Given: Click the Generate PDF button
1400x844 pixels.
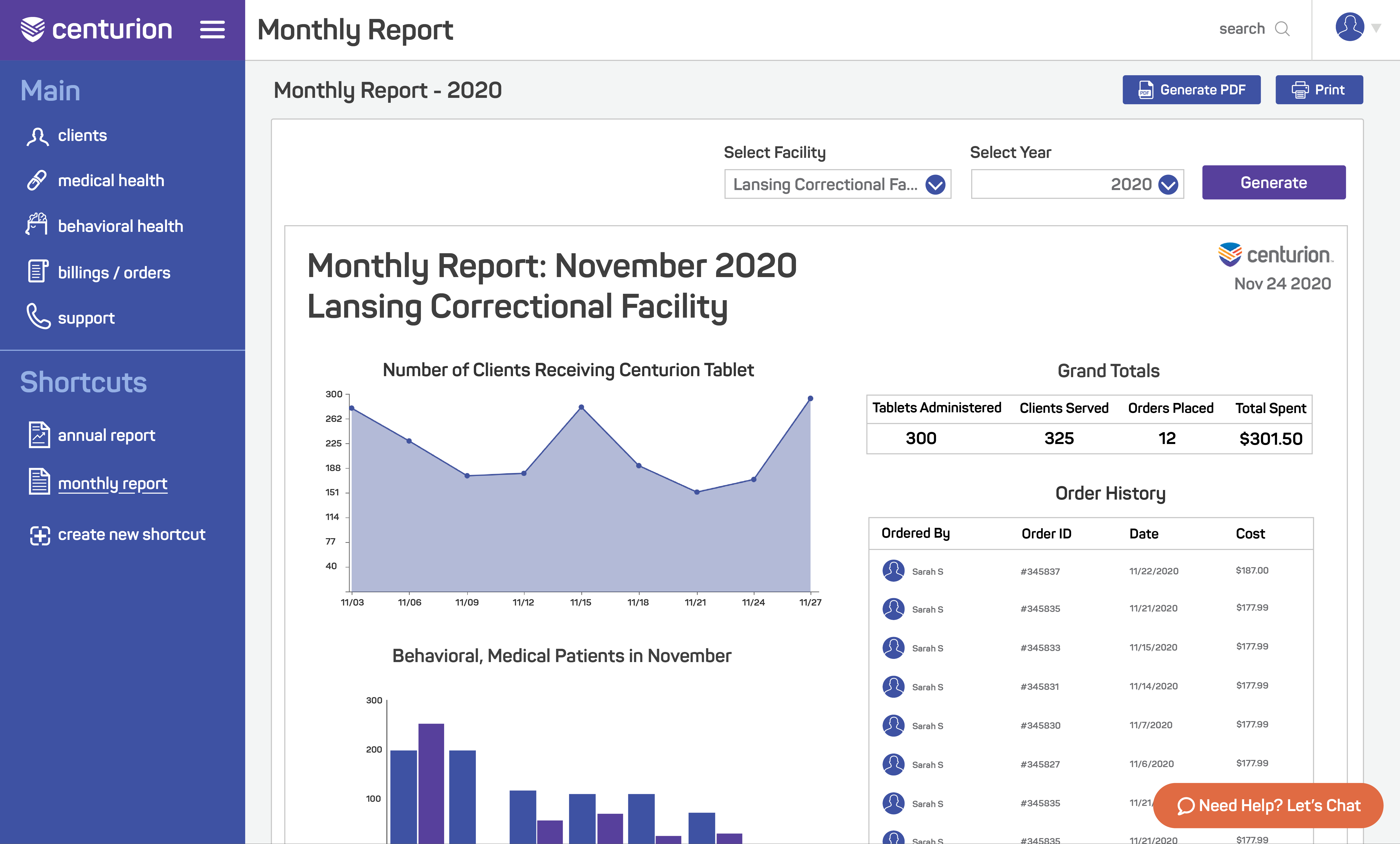Looking at the screenshot, I should 1191,90.
